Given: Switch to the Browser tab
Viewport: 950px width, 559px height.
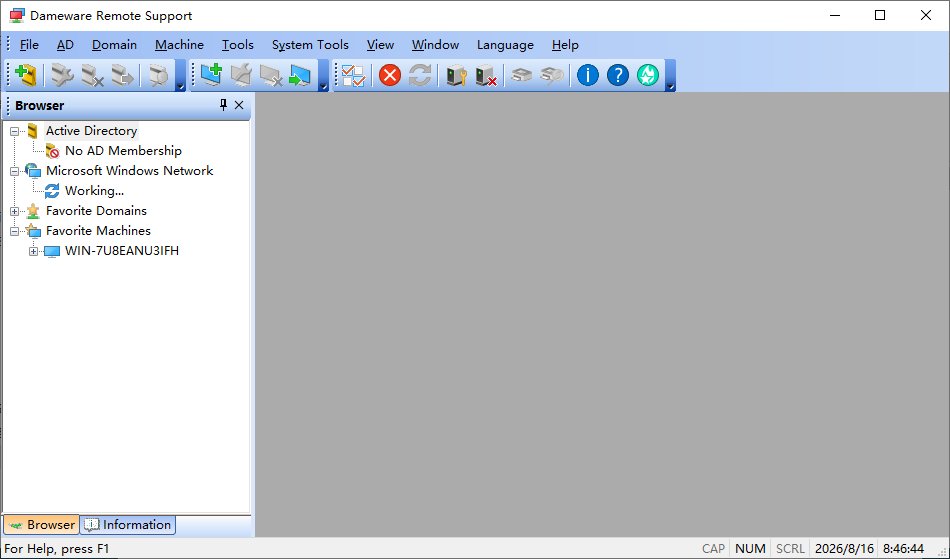Looking at the screenshot, I should pyautogui.click(x=41, y=524).
